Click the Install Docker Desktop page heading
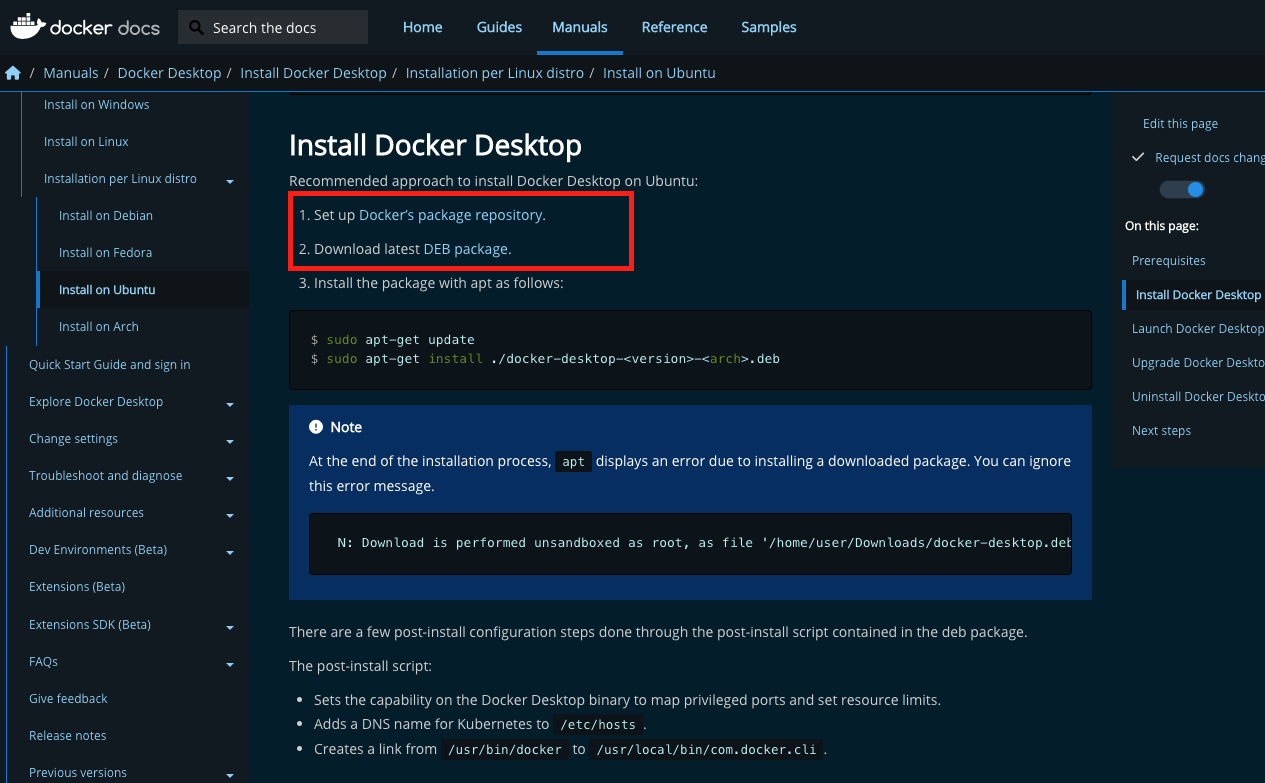This screenshot has height=783, width=1265. (x=435, y=146)
